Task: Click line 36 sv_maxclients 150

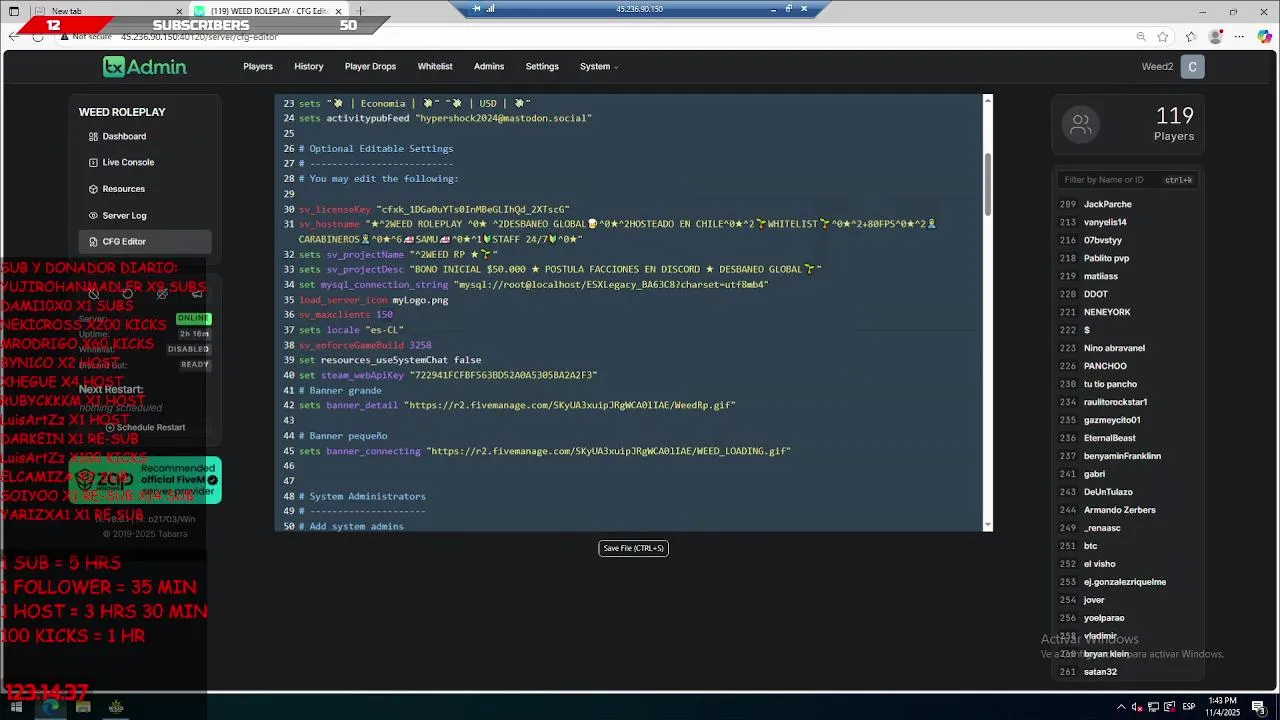Action: pyautogui.click(x=345, y=315)
